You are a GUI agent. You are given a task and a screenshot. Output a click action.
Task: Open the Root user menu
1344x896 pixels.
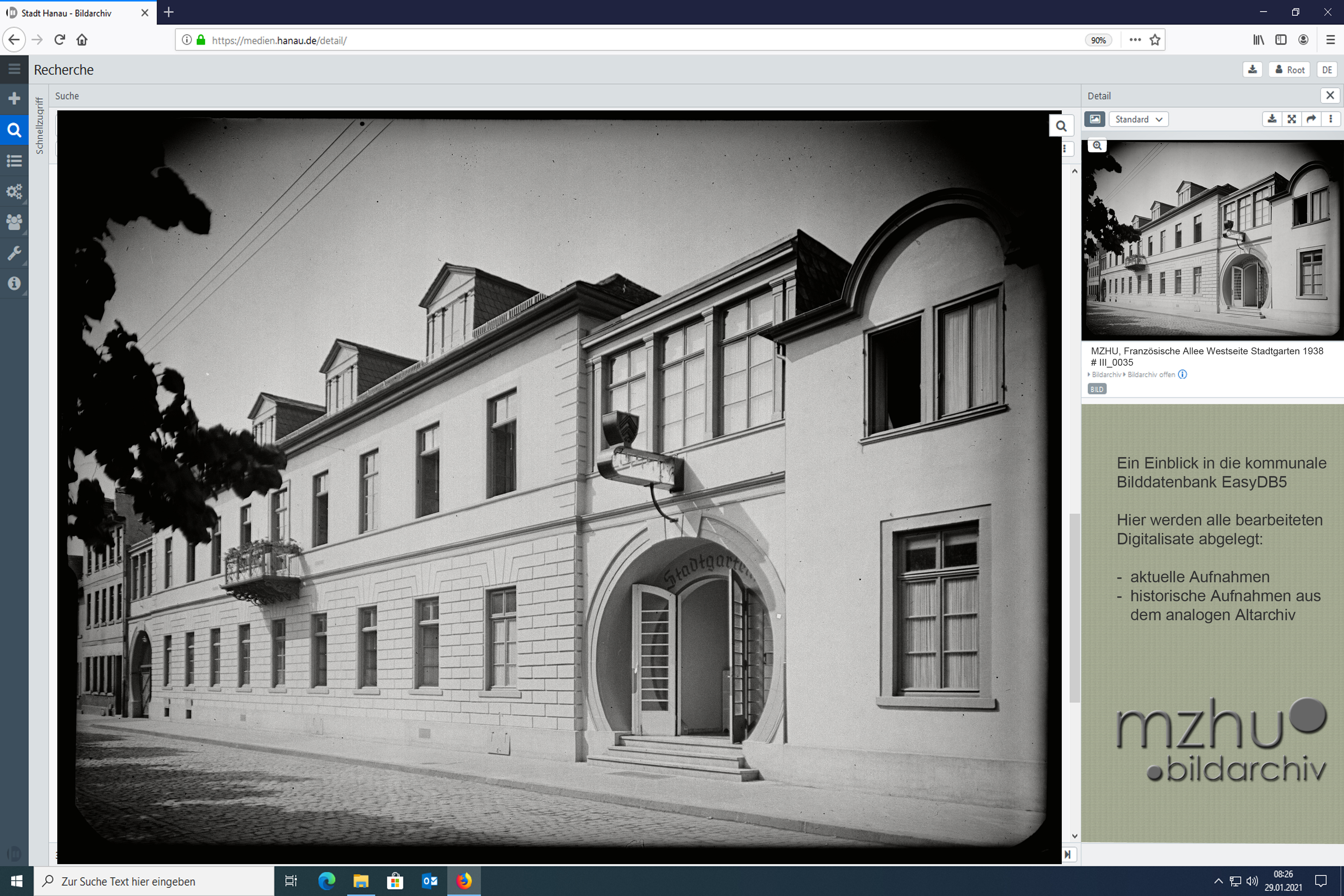1289,70
